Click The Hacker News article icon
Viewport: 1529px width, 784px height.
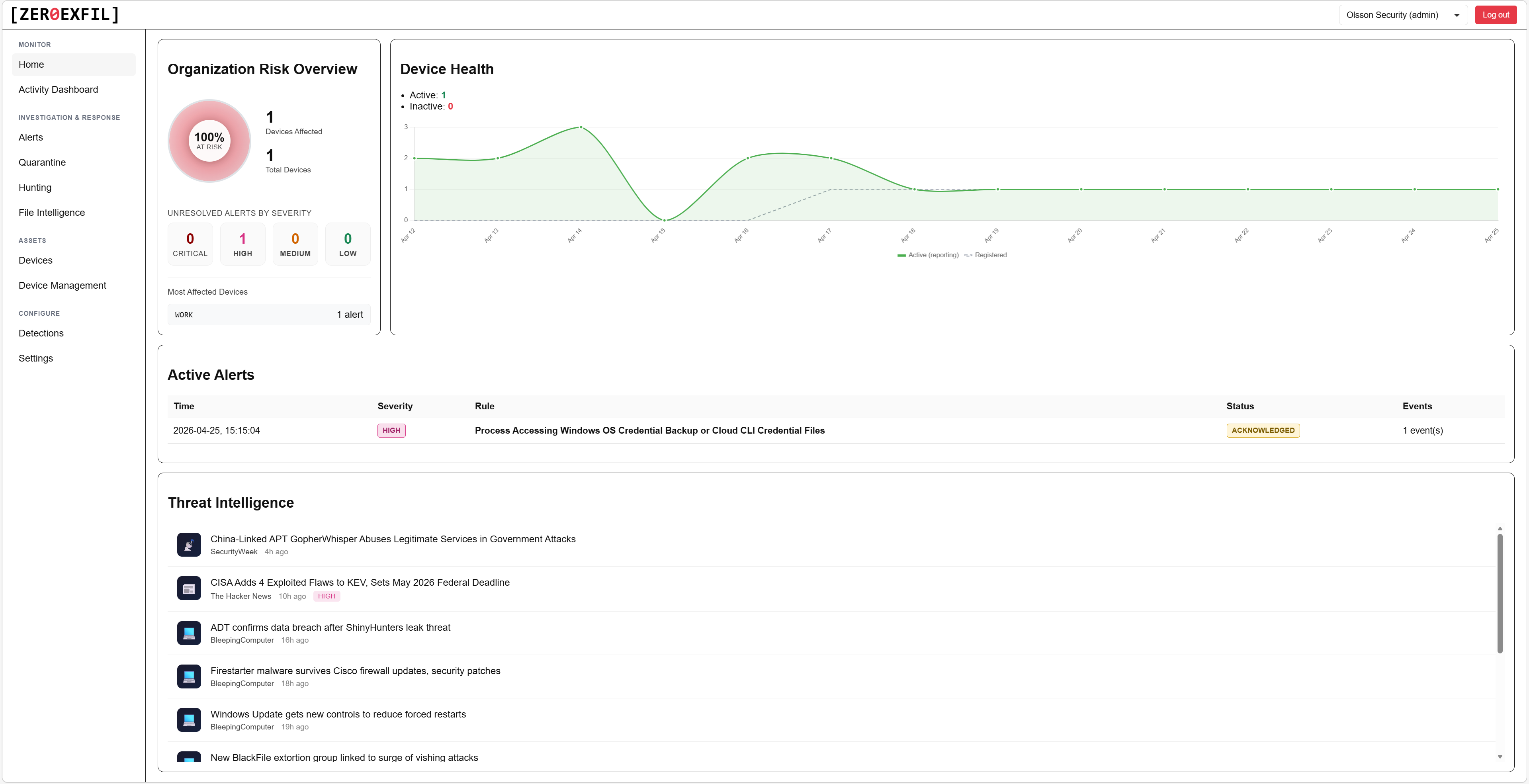[x=189, y=588]
